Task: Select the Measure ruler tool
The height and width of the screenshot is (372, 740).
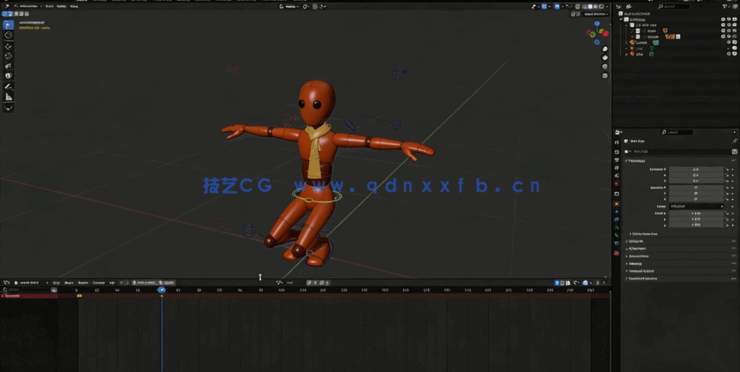Action: (x=8, y=97)
